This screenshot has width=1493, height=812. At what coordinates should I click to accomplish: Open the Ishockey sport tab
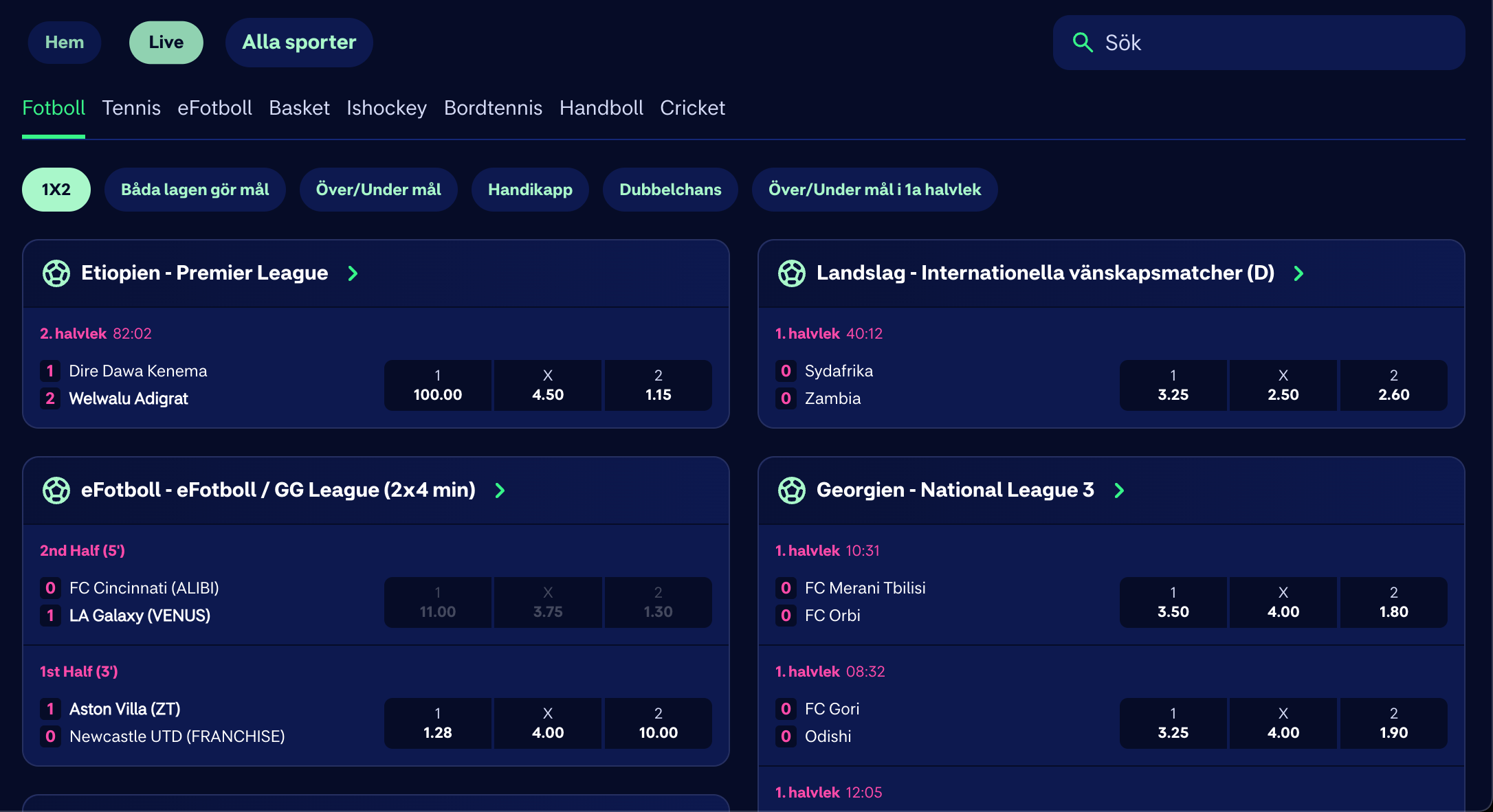tap(386, 108)
